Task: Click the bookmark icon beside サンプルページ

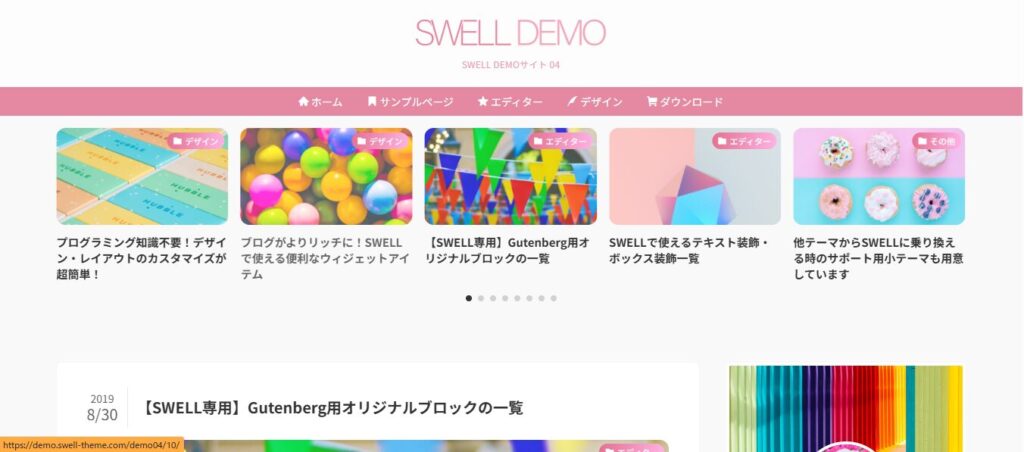Action: click(x=372, y=101)
